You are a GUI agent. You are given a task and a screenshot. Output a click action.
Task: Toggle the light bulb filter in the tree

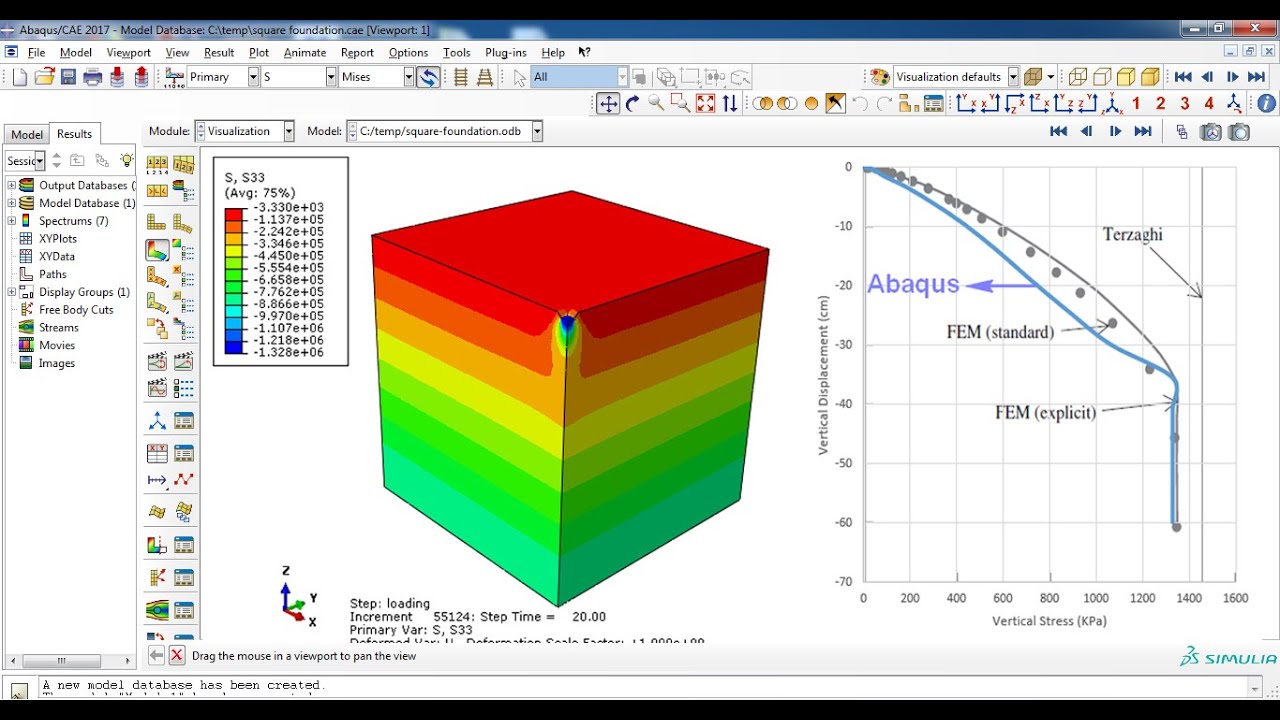(x=126, y=160)
